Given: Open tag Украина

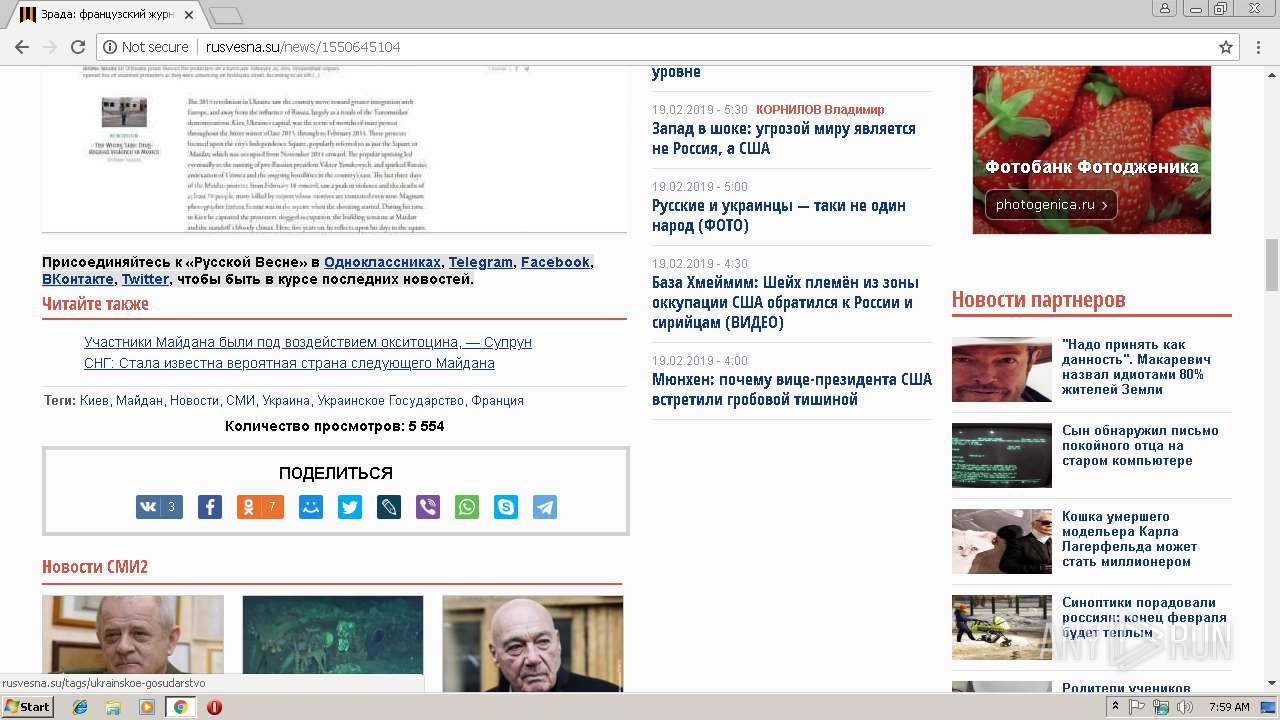Looking at the screenshot, I should pos(286,400).
